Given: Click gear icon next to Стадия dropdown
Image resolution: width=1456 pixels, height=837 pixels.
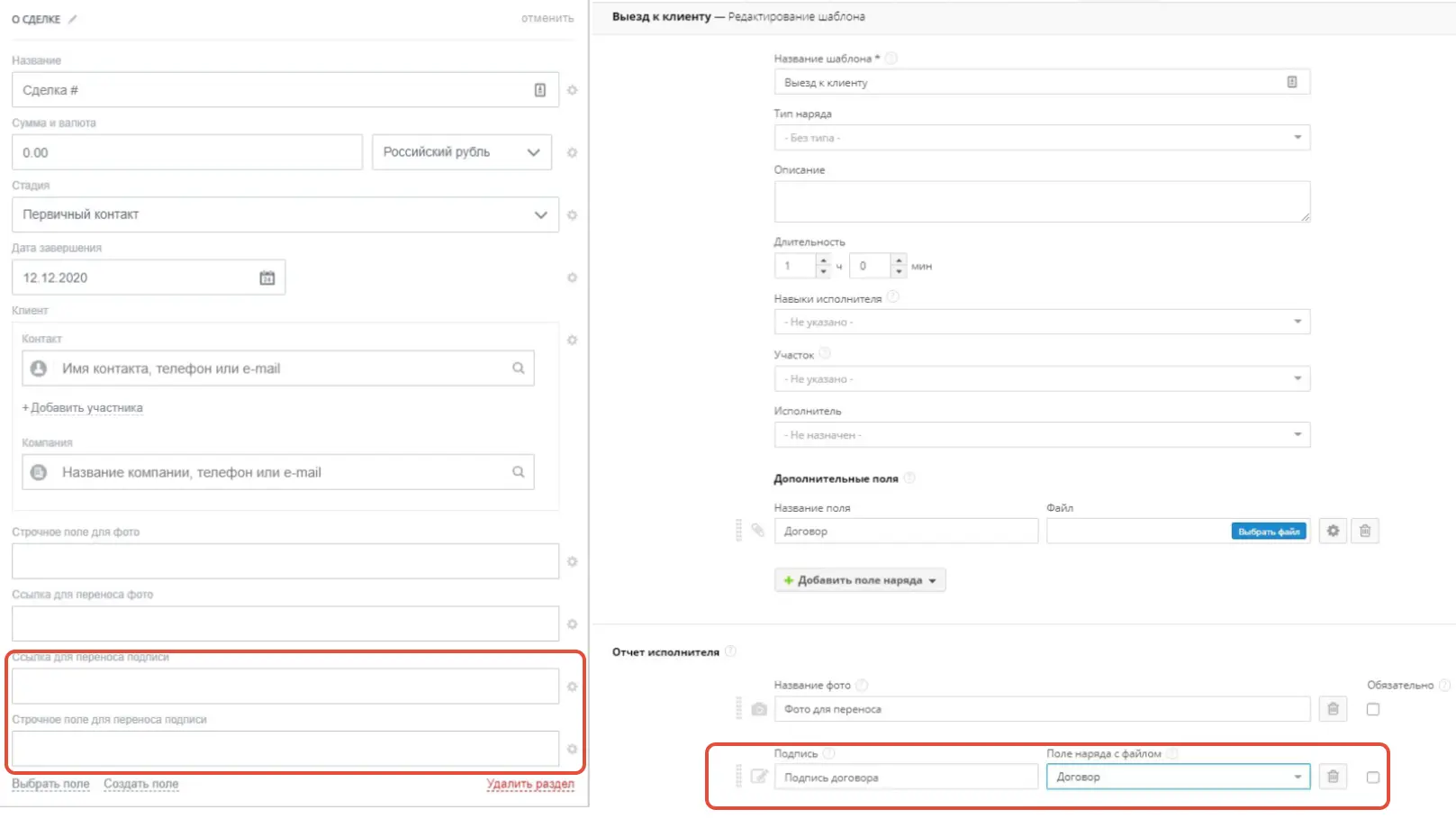Looking at the screenshot, I should coord(572,215).
